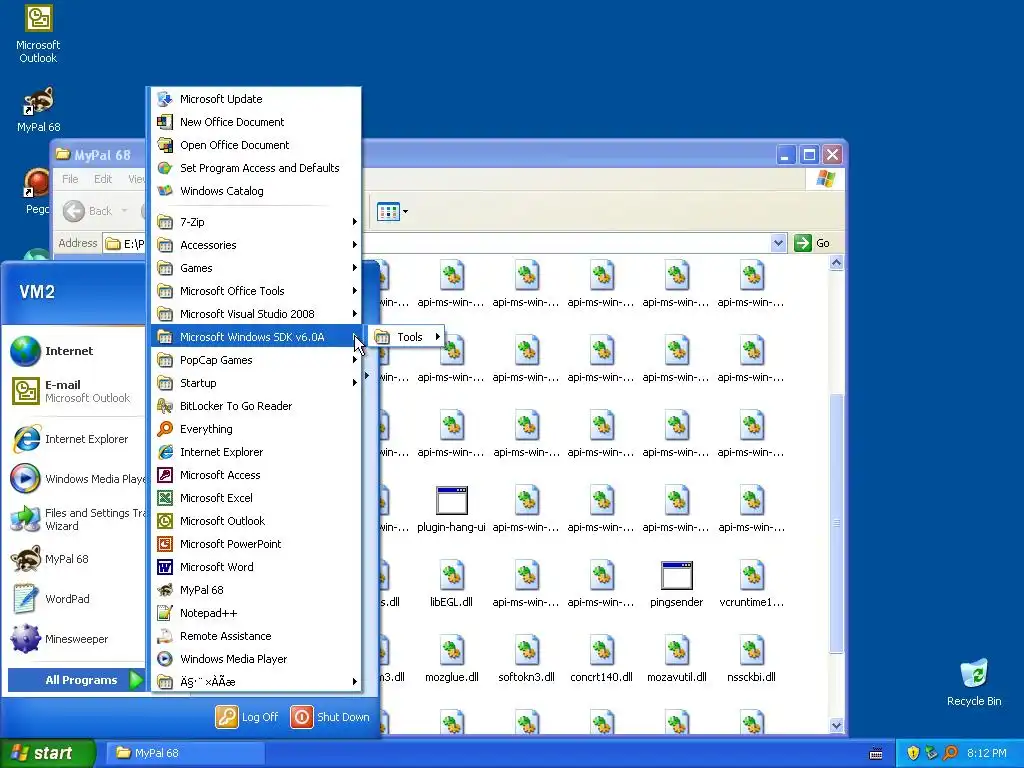
Task: Open Edit menu in MyPal 68 window
Action: pyautogui.click(x=103, y=179)
